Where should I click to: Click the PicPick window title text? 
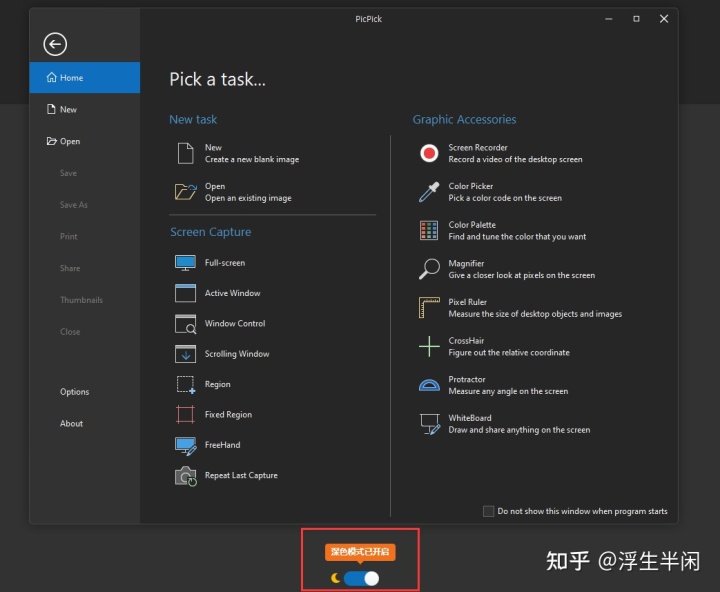[368, 19]
